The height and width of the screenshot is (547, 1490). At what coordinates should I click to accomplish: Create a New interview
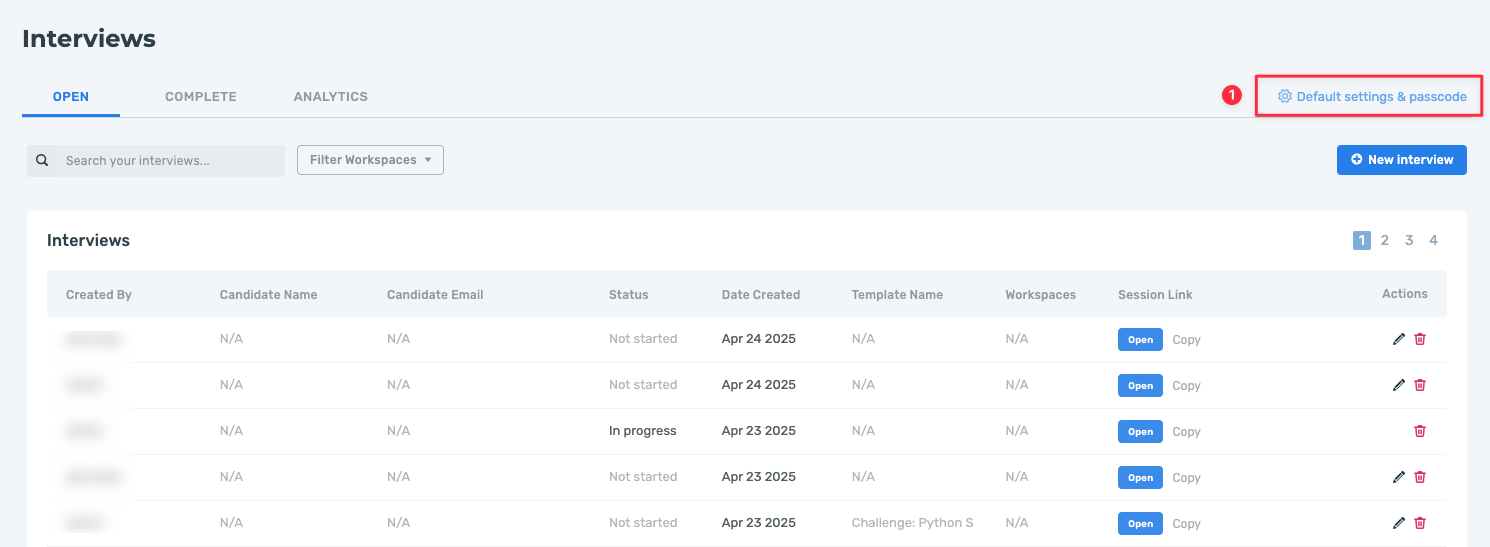point(1401,160)
